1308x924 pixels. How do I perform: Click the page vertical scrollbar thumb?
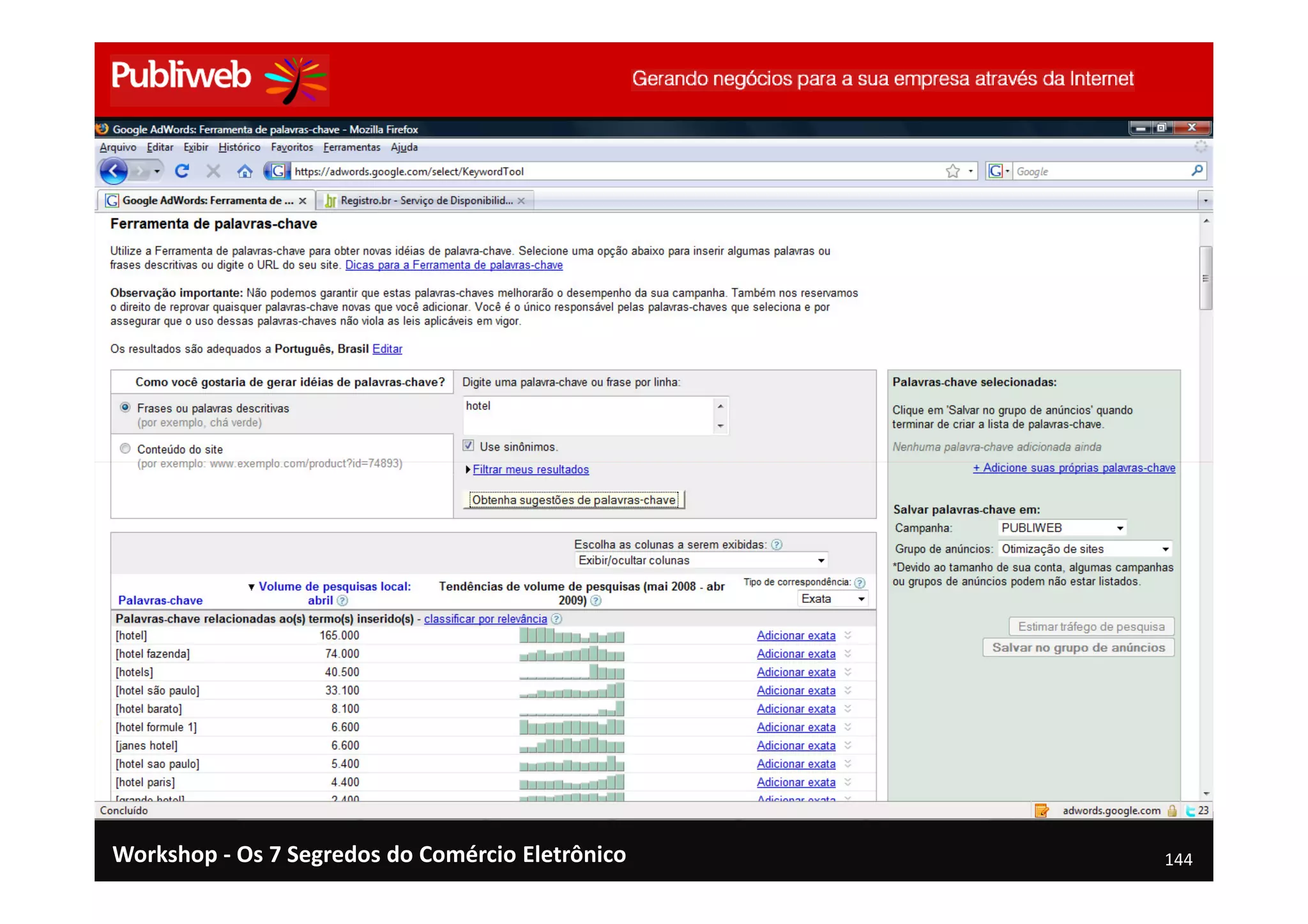(x=1205, y=278)
